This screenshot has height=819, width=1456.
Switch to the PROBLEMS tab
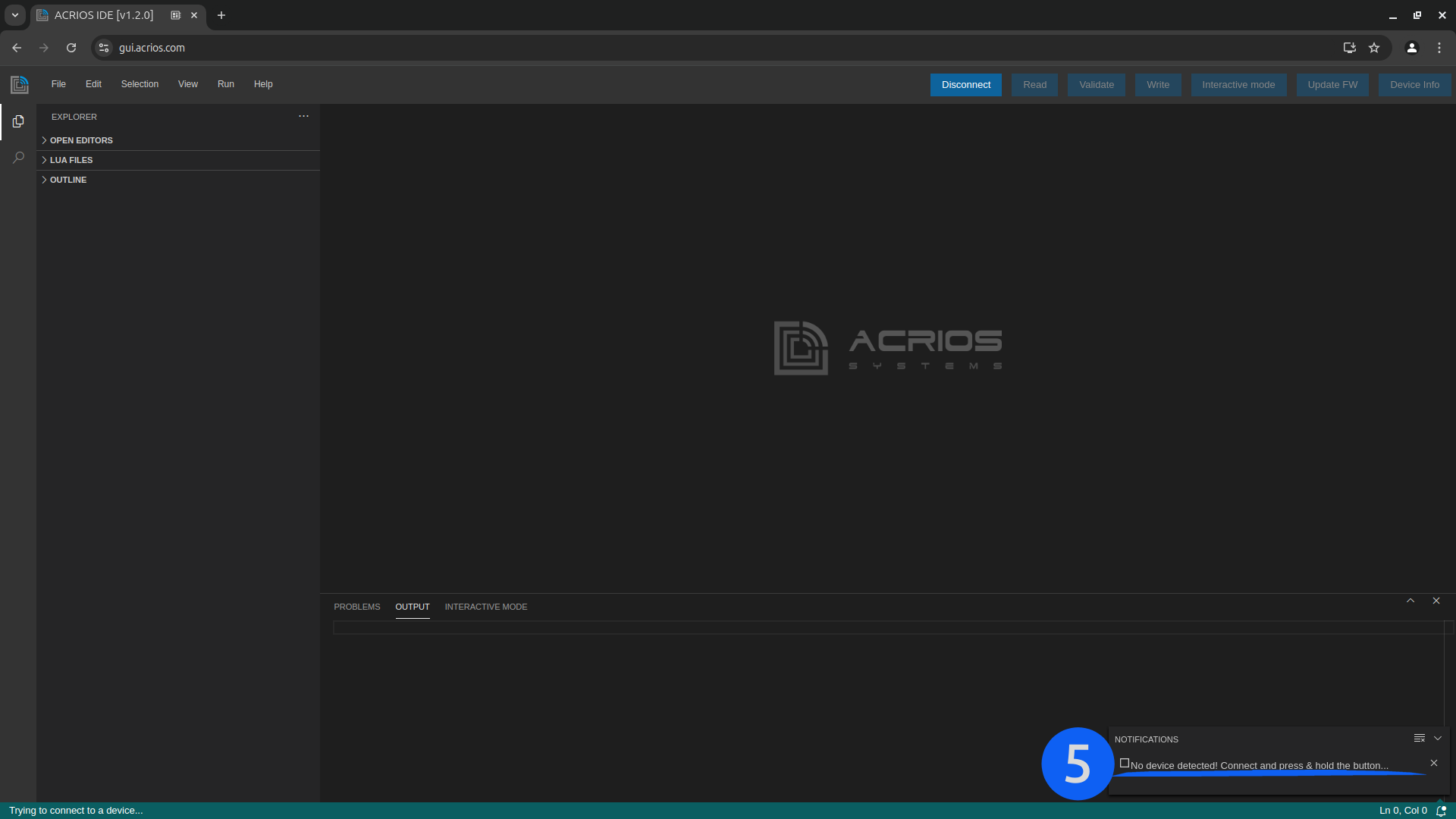[x=356, y=607]
